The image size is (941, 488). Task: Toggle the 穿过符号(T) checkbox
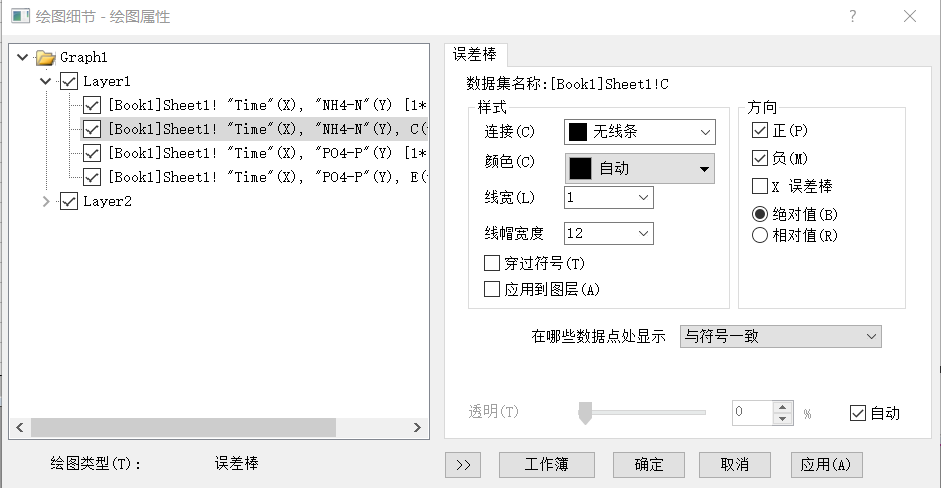coord(492,263)
